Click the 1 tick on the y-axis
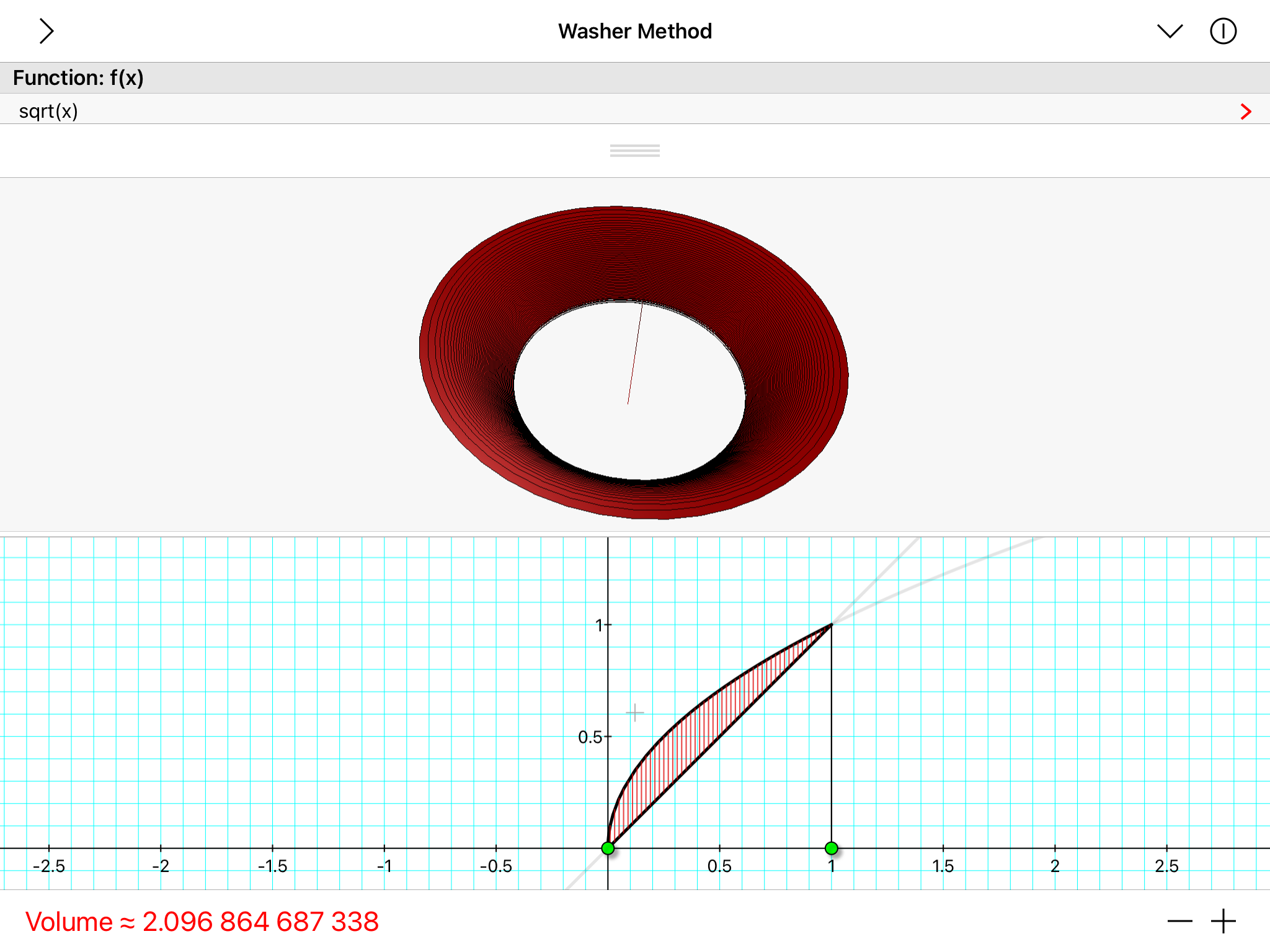This screenshot has height=952, width=1270. tap(600, 625)
